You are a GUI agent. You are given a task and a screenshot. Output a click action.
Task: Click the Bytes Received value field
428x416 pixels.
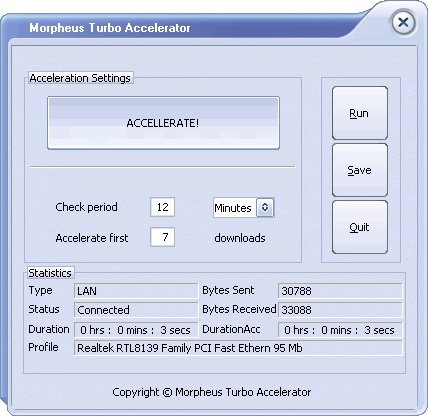340,310
